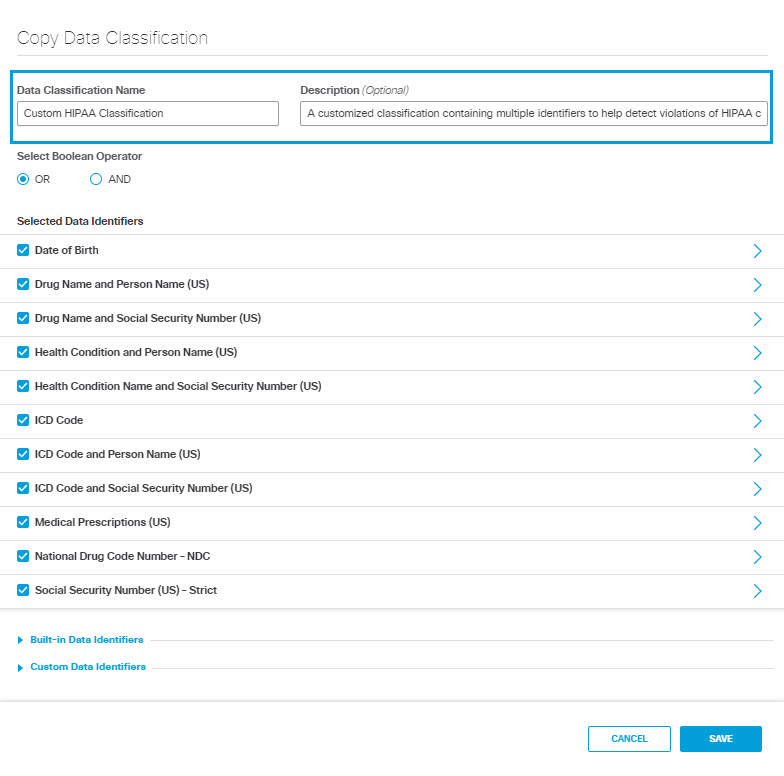Open chevron for Health Condition and Person Name

click(757, 353)
